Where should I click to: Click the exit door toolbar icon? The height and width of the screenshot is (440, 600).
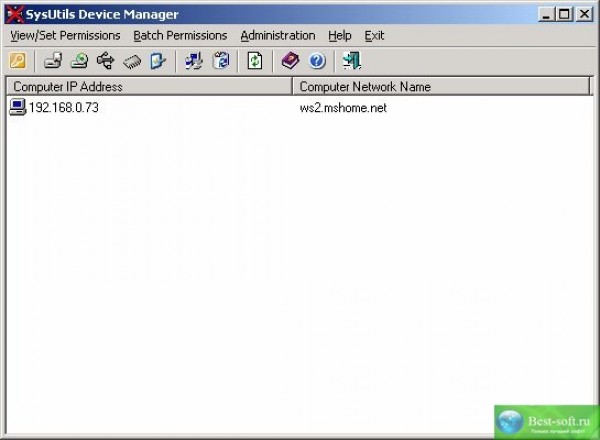click(x=352, y=61)
